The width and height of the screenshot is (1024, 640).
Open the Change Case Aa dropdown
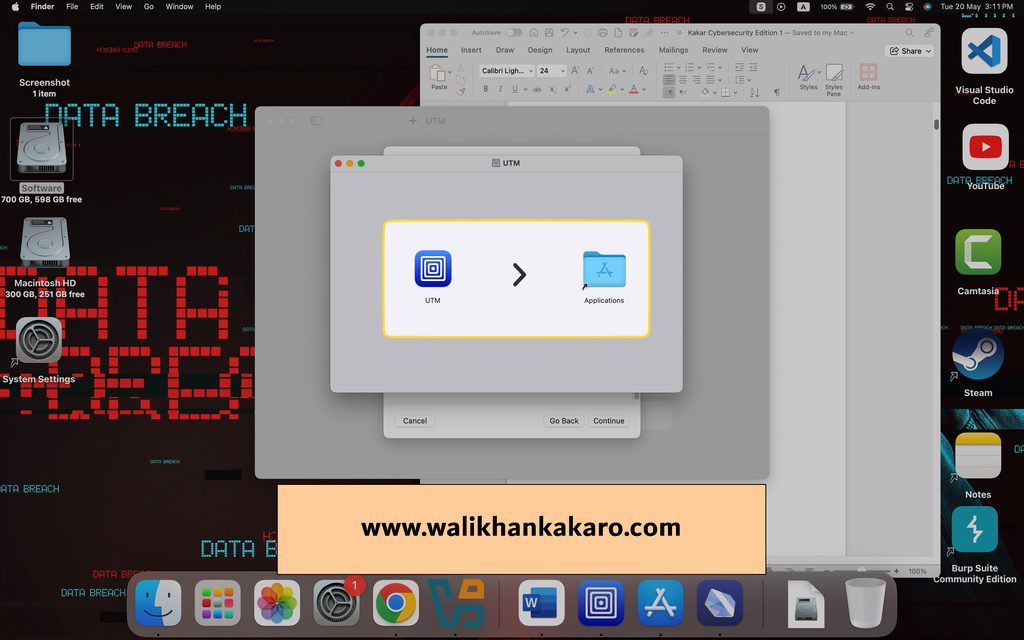[x=617, y=71]
